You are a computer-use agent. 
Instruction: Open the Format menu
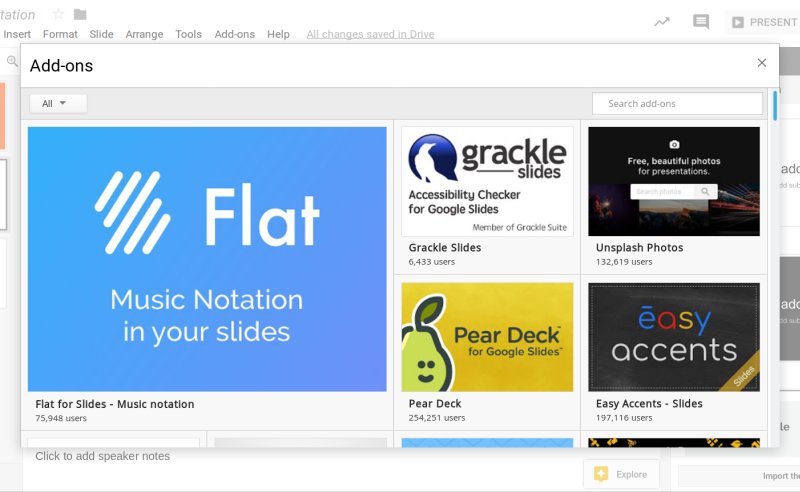[60, 34]
